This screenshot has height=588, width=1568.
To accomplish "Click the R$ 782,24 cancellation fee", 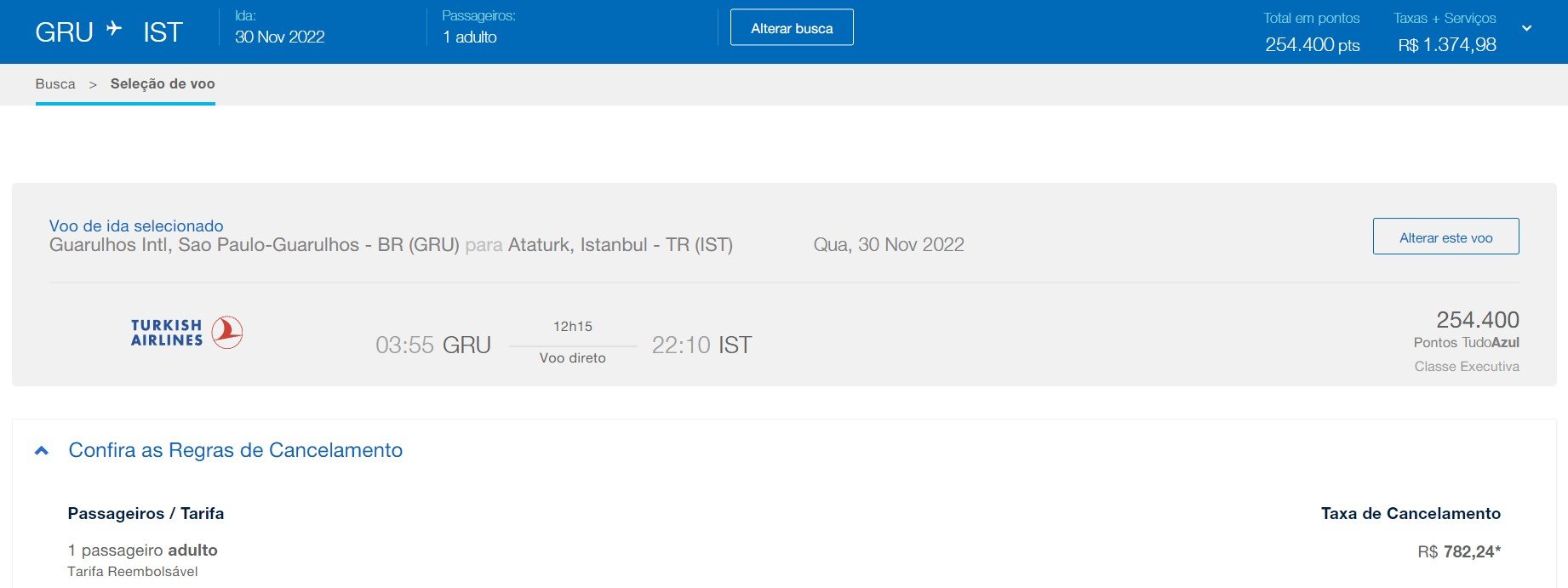I will 1459,552.
